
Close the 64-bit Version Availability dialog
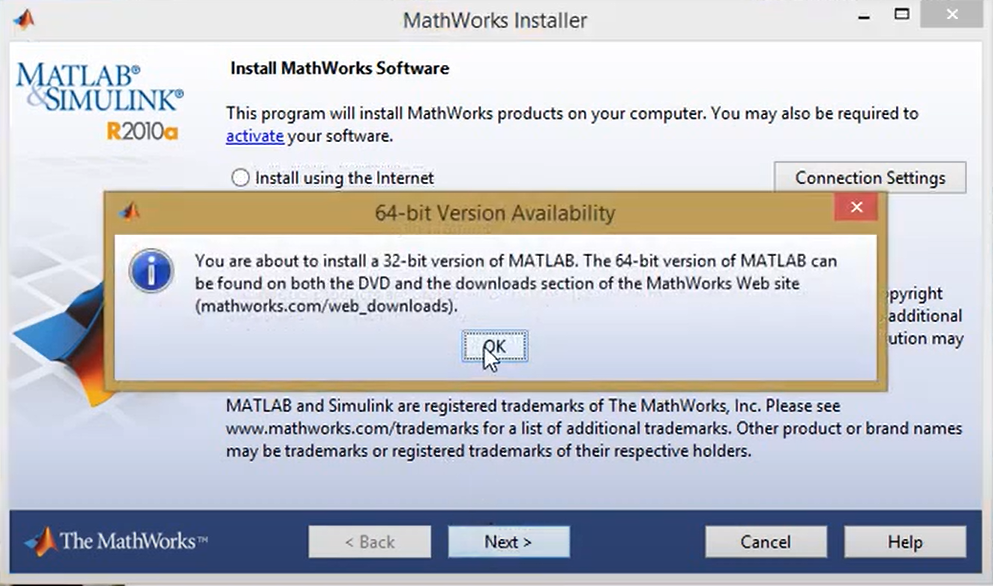point(856,209)
